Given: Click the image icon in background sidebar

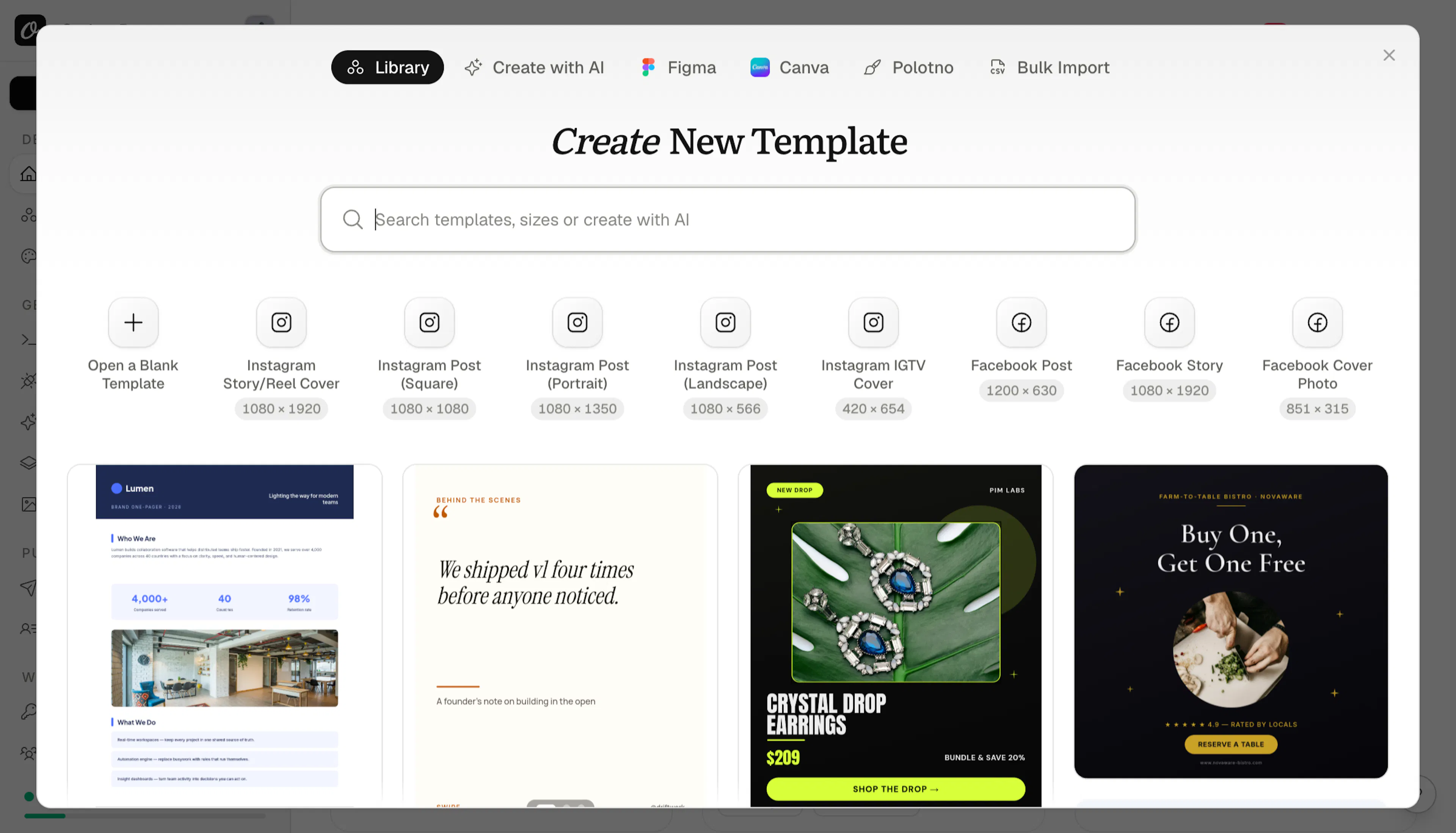Looking at the screenshot, I should (x=28, y=504).
